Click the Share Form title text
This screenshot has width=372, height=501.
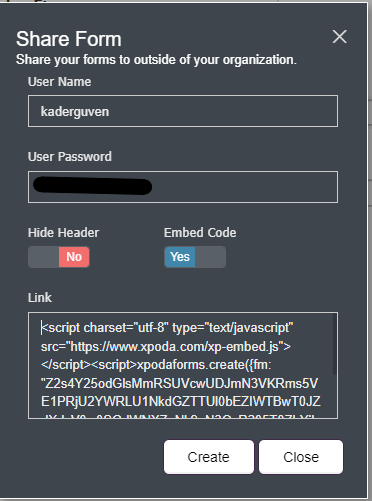point(69,39)
